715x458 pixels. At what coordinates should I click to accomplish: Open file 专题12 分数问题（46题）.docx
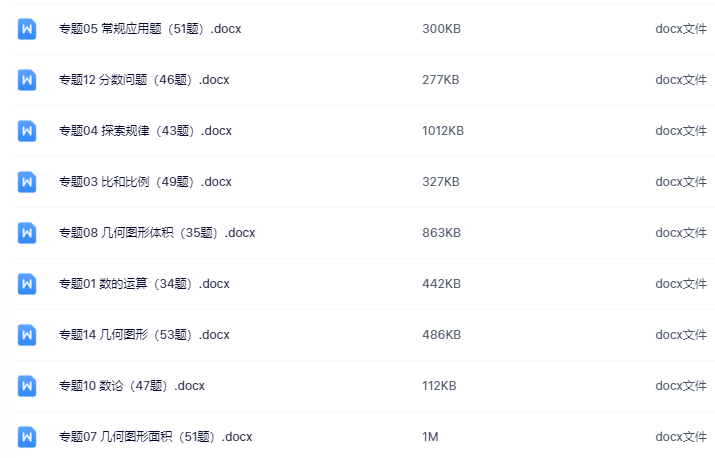(x=144, y=80)
